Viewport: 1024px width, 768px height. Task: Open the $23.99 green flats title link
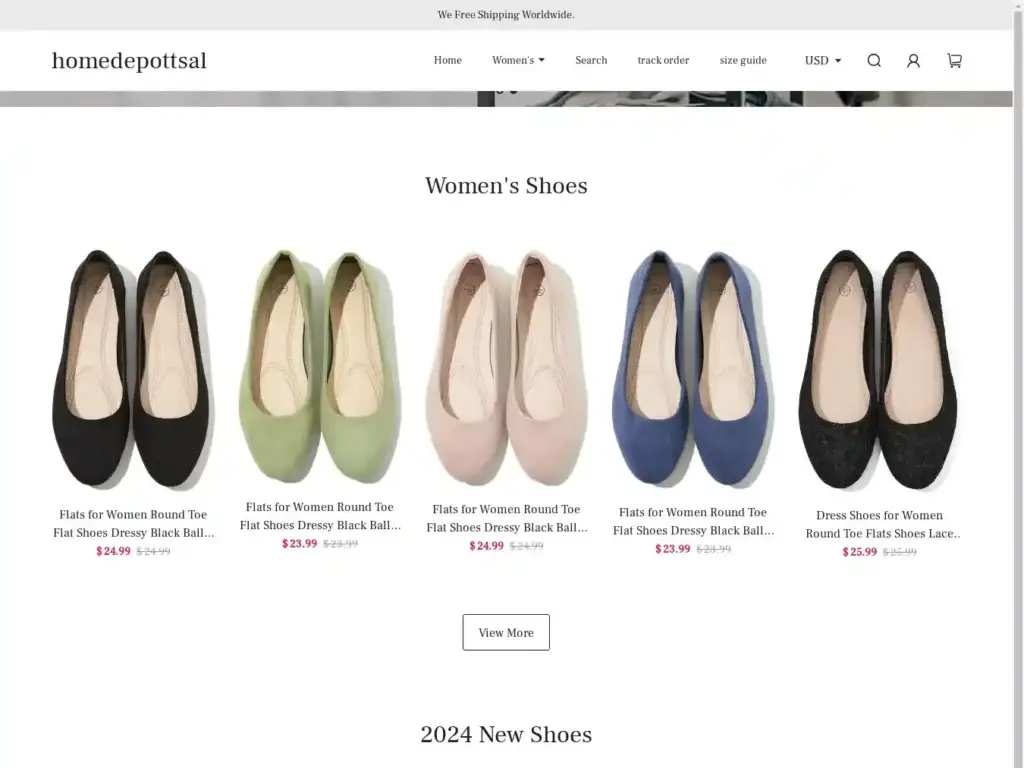pos(320,516)
